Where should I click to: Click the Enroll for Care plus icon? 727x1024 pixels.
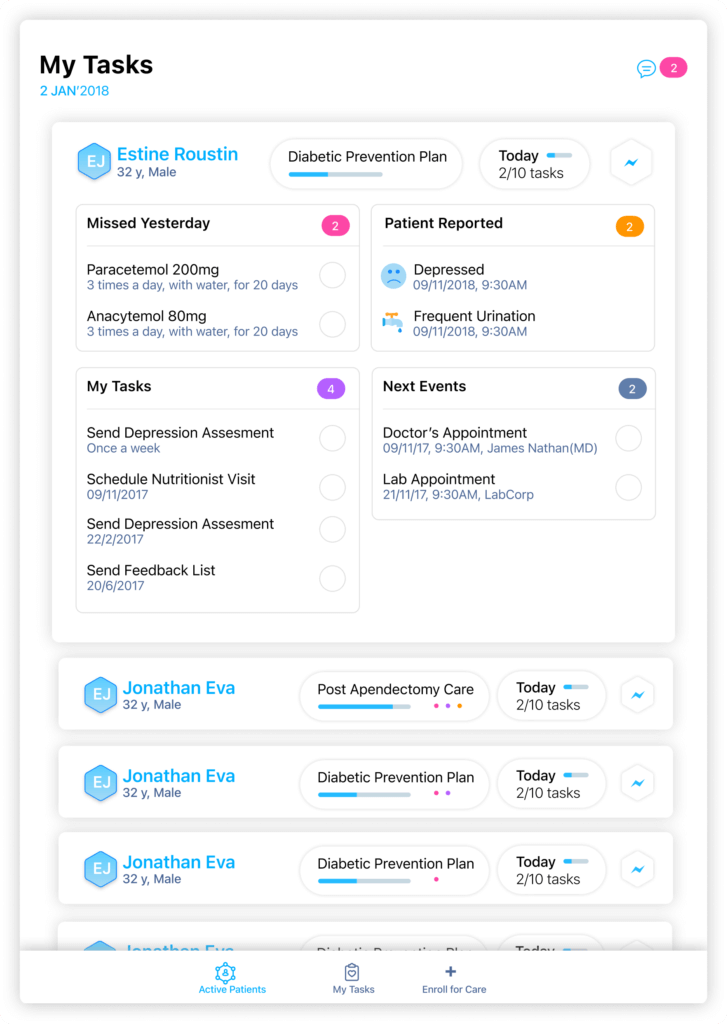(x=450, y=971)
